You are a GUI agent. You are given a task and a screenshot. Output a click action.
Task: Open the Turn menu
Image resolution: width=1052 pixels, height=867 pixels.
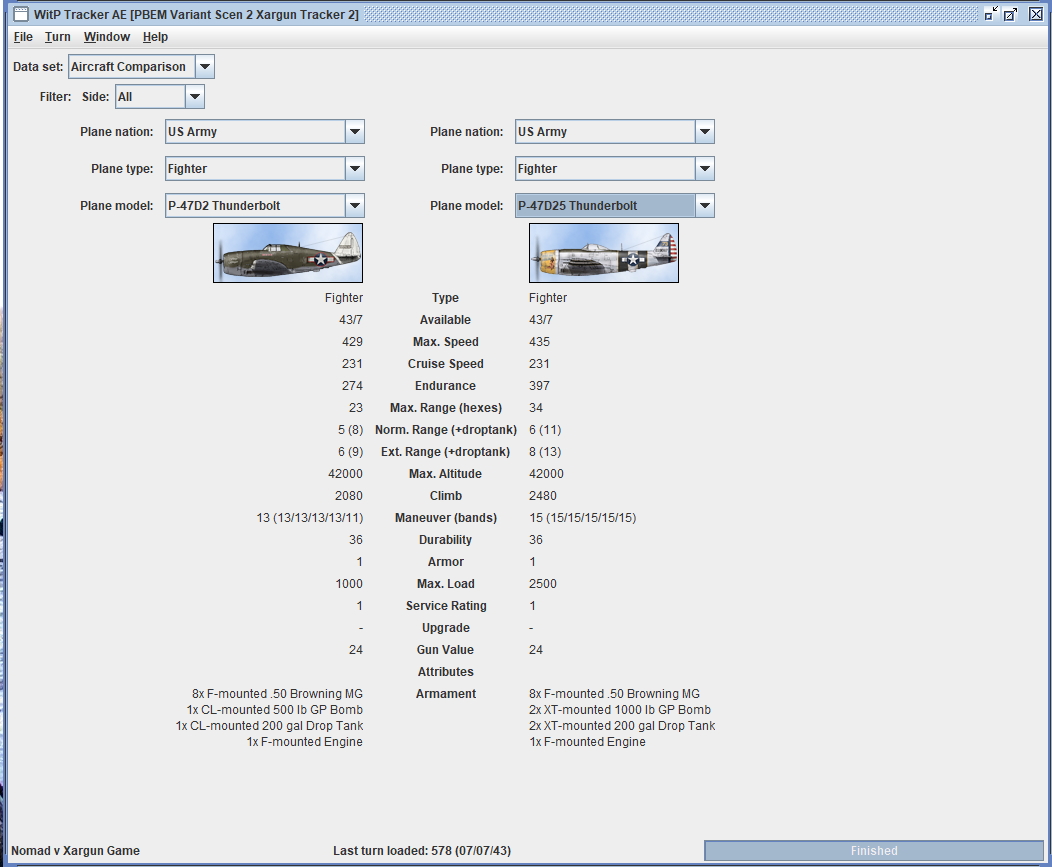pos(57,37)
